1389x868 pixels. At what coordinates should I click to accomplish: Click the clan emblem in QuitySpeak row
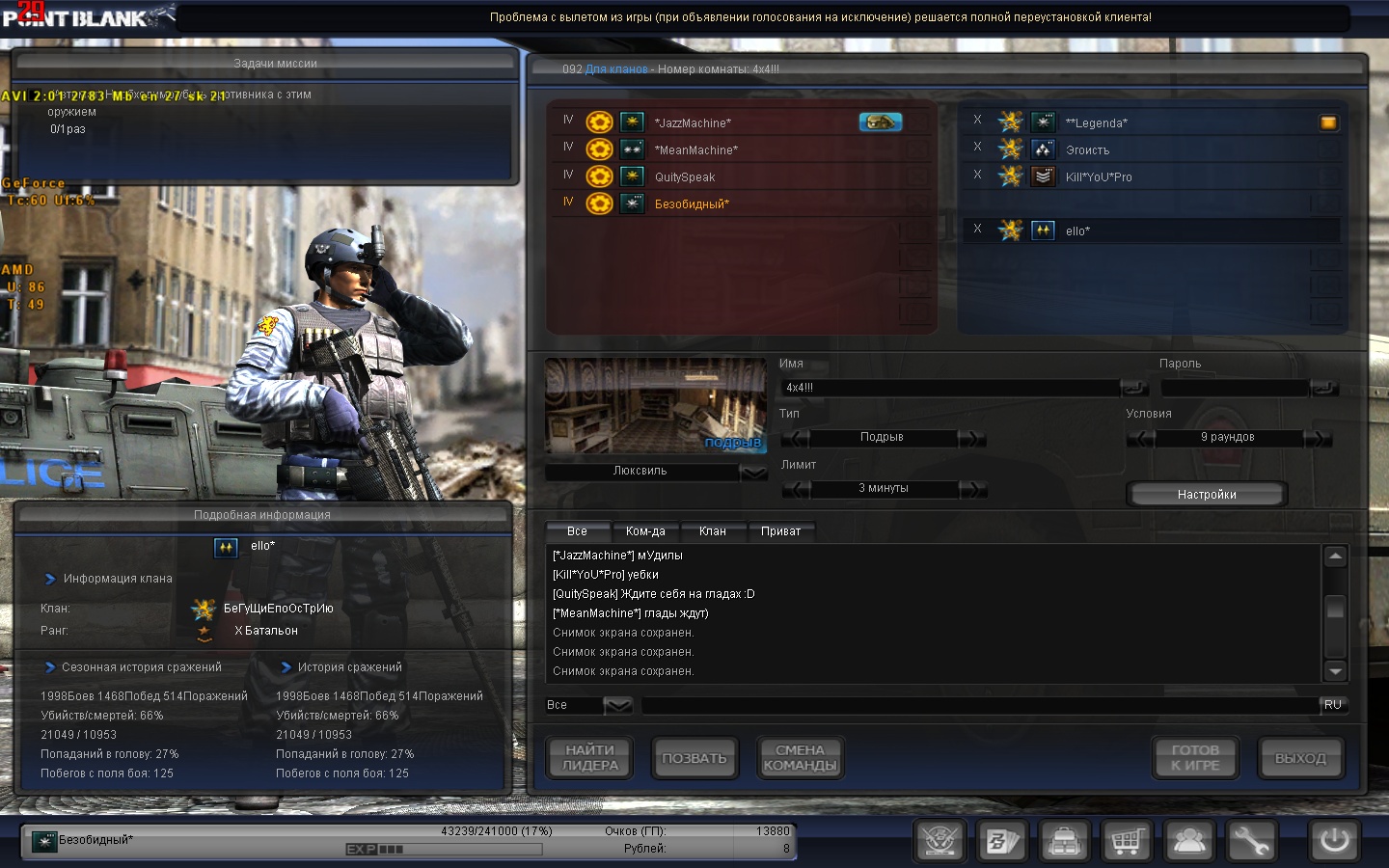(600, 176)
